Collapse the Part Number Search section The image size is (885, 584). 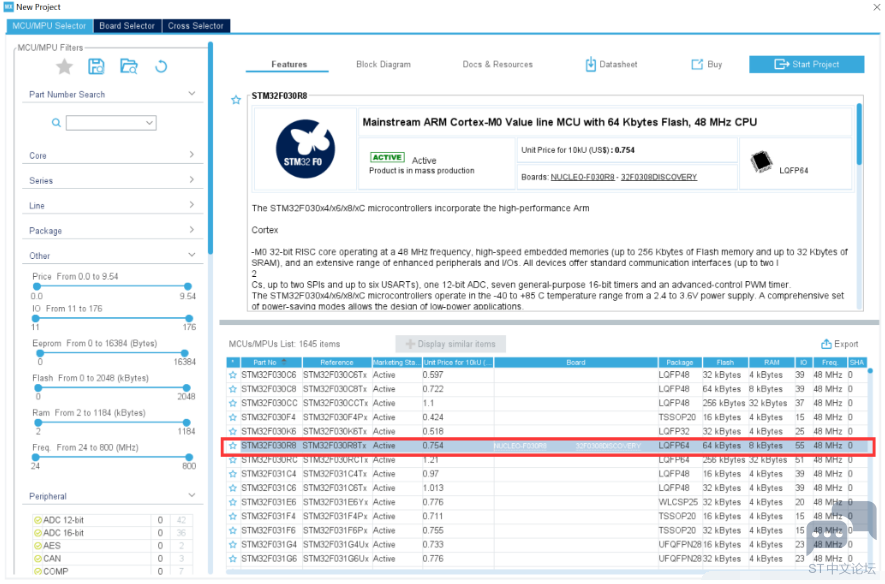(192, 94)
